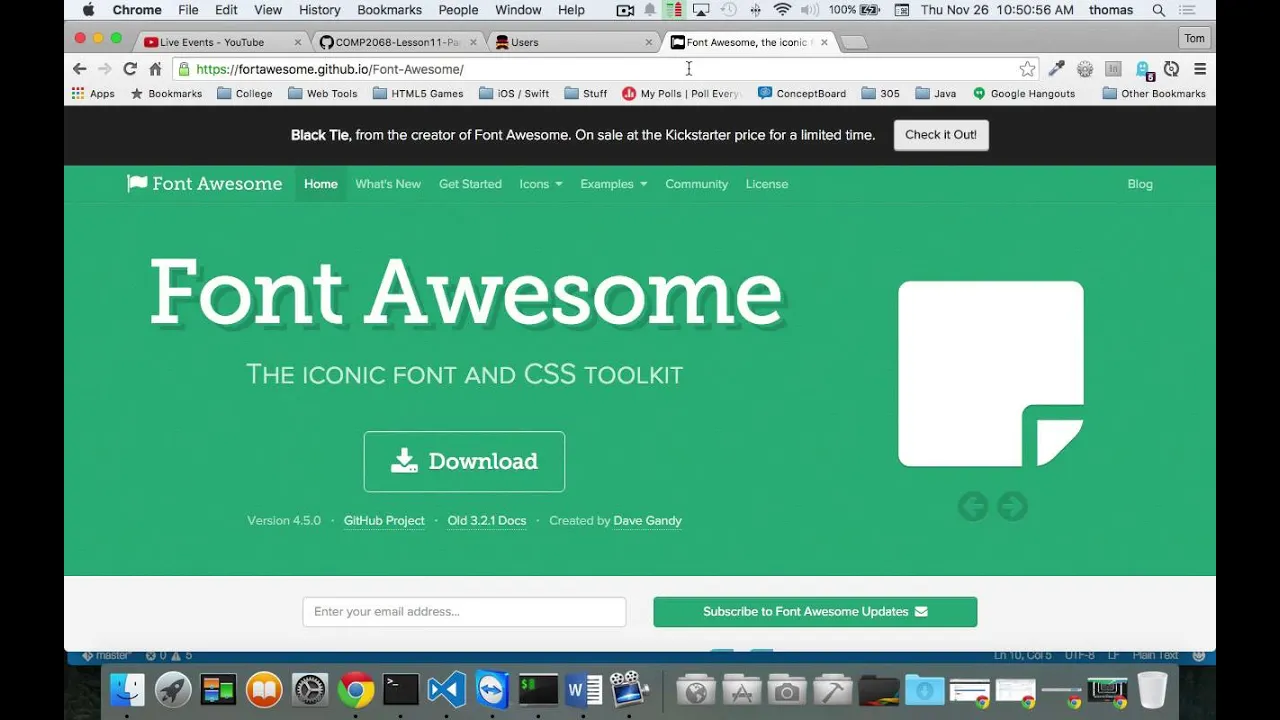Open the Blog nav link
The height and width of the screenshot is (720, 1280).
(1140, 184)
